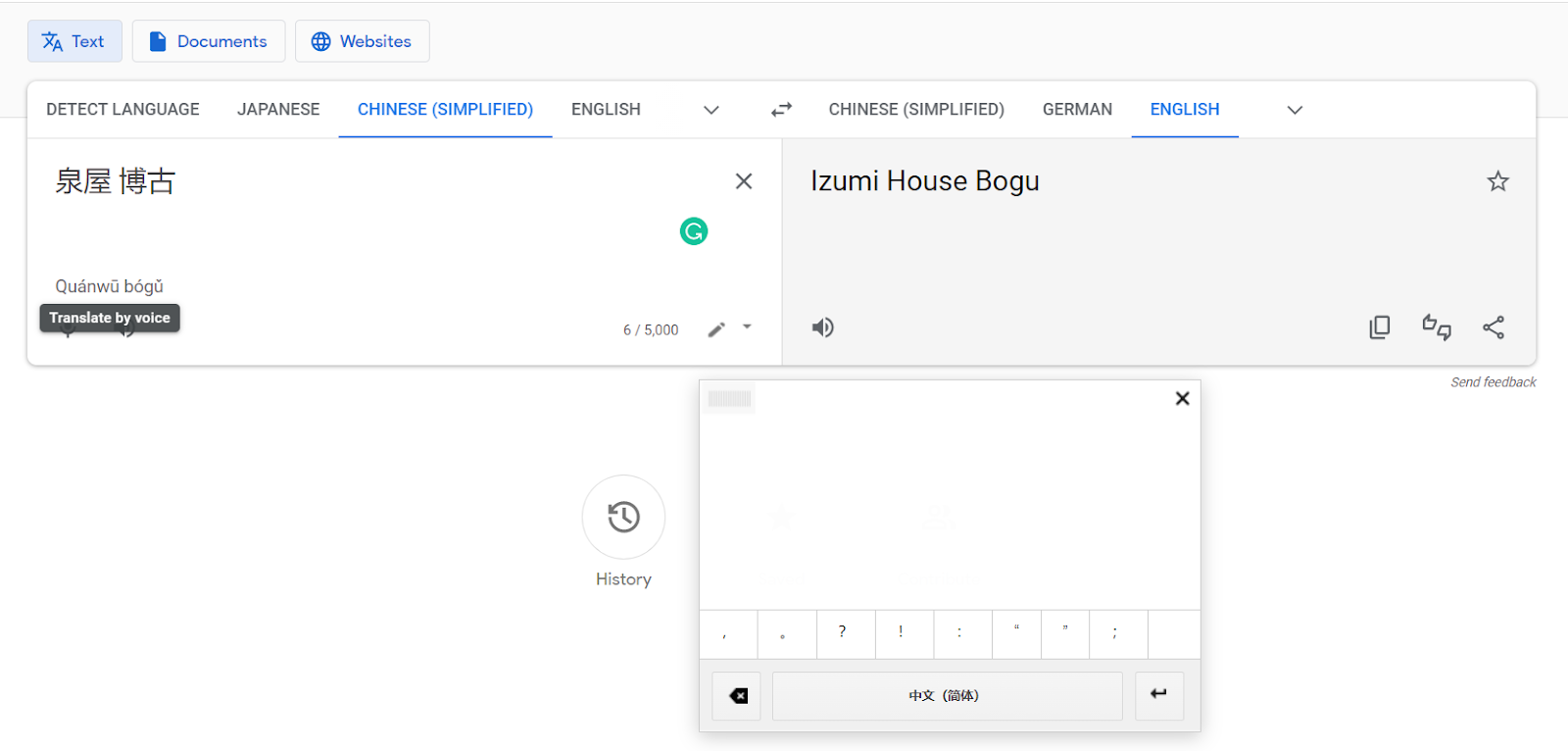Expand more source languages chevron
1568x751 pixels.
click(x=711, y=110)
